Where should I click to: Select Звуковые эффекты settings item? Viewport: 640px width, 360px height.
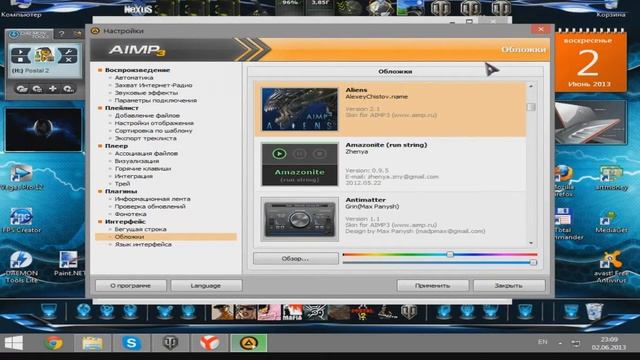pos(146,93)
